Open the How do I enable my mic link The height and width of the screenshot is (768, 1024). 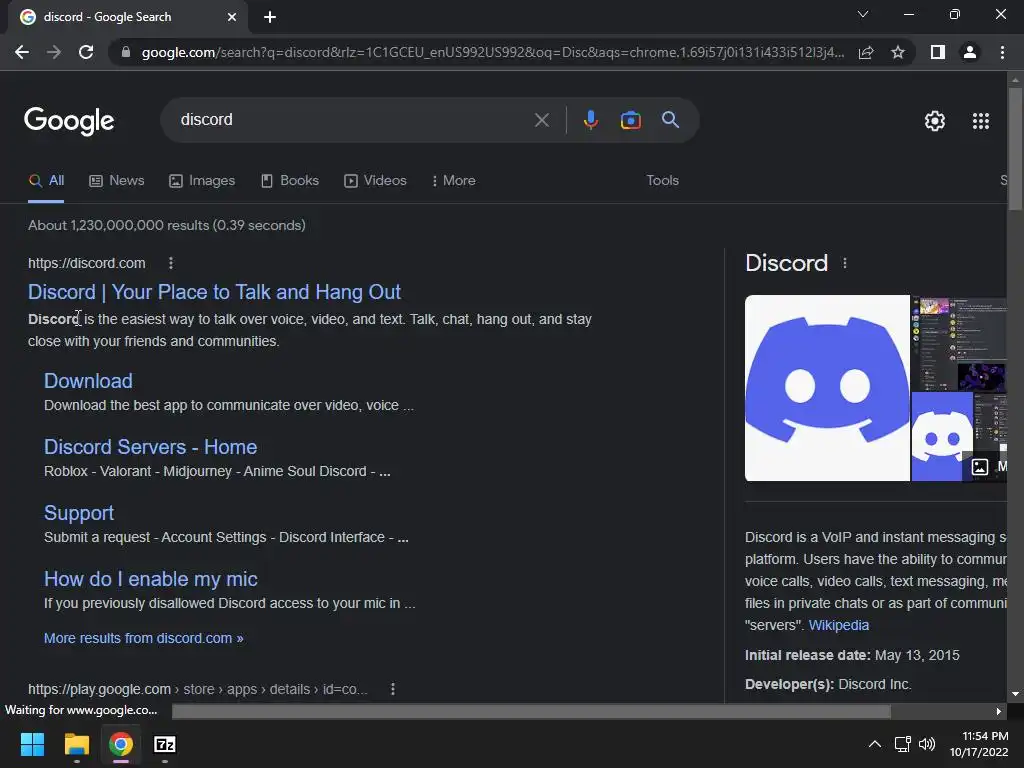[150, 579]
